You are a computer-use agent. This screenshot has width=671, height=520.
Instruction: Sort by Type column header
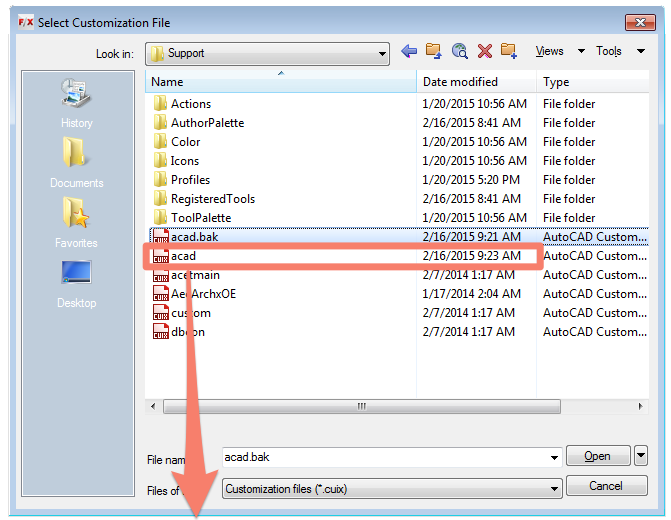(x=593, y=81)
